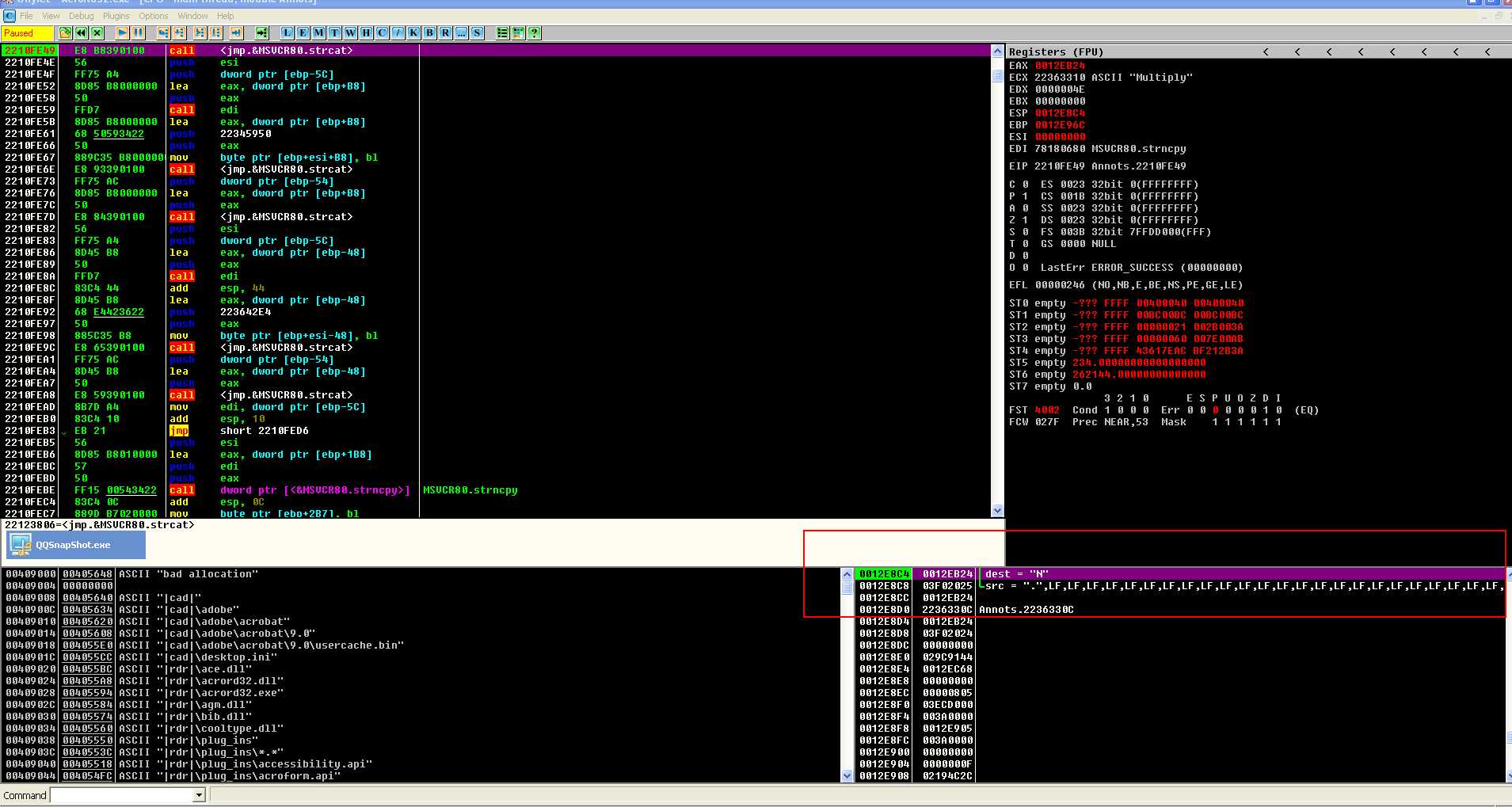The width and height of the screenshot is (1512, 807).
Task: Select the stack entry with dest = "N"
Action: click(x=1180, y=574)
